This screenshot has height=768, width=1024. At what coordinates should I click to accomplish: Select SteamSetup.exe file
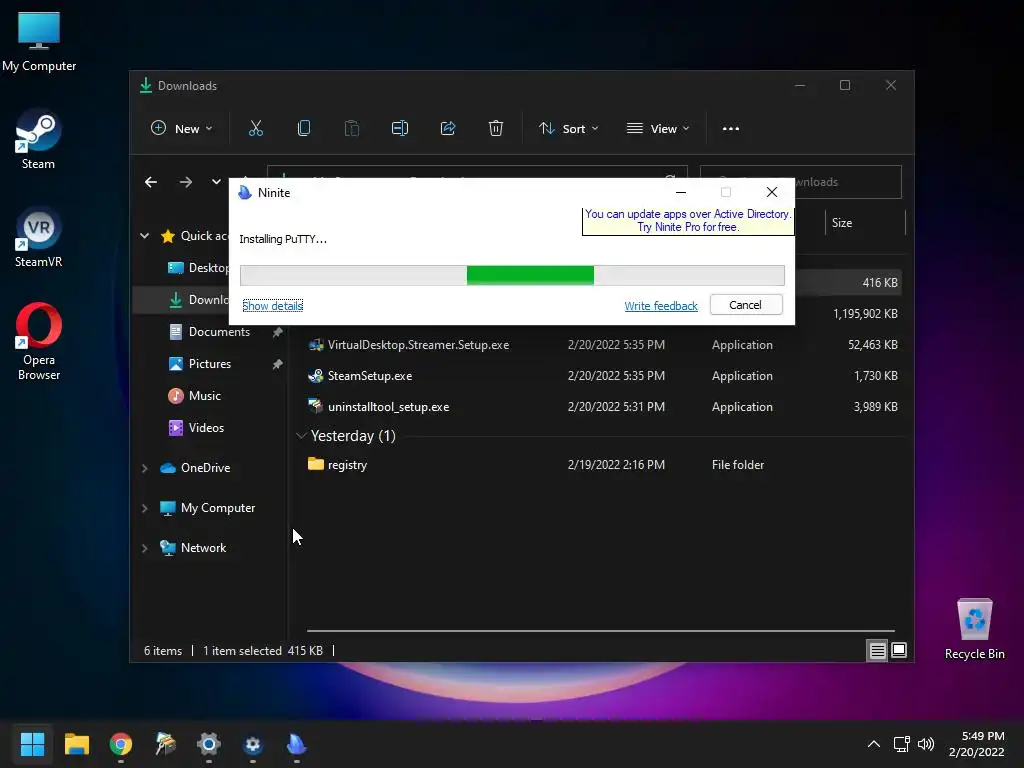click(x=370, y=376)
